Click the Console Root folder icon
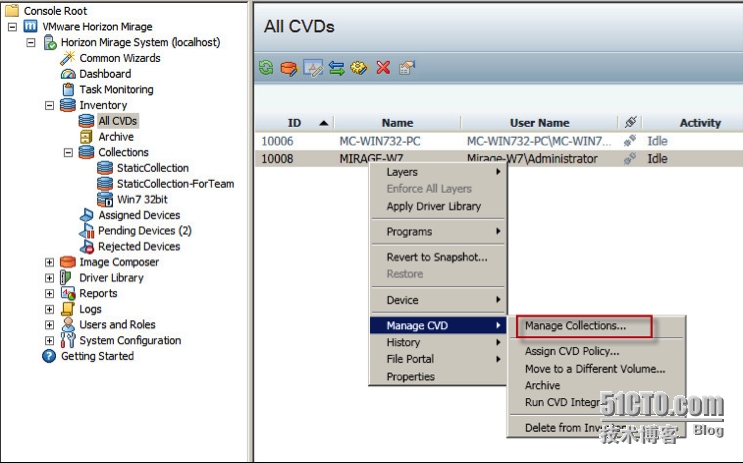Image resolution: width=743 pixels, height=463 pixels. point(12,10)
